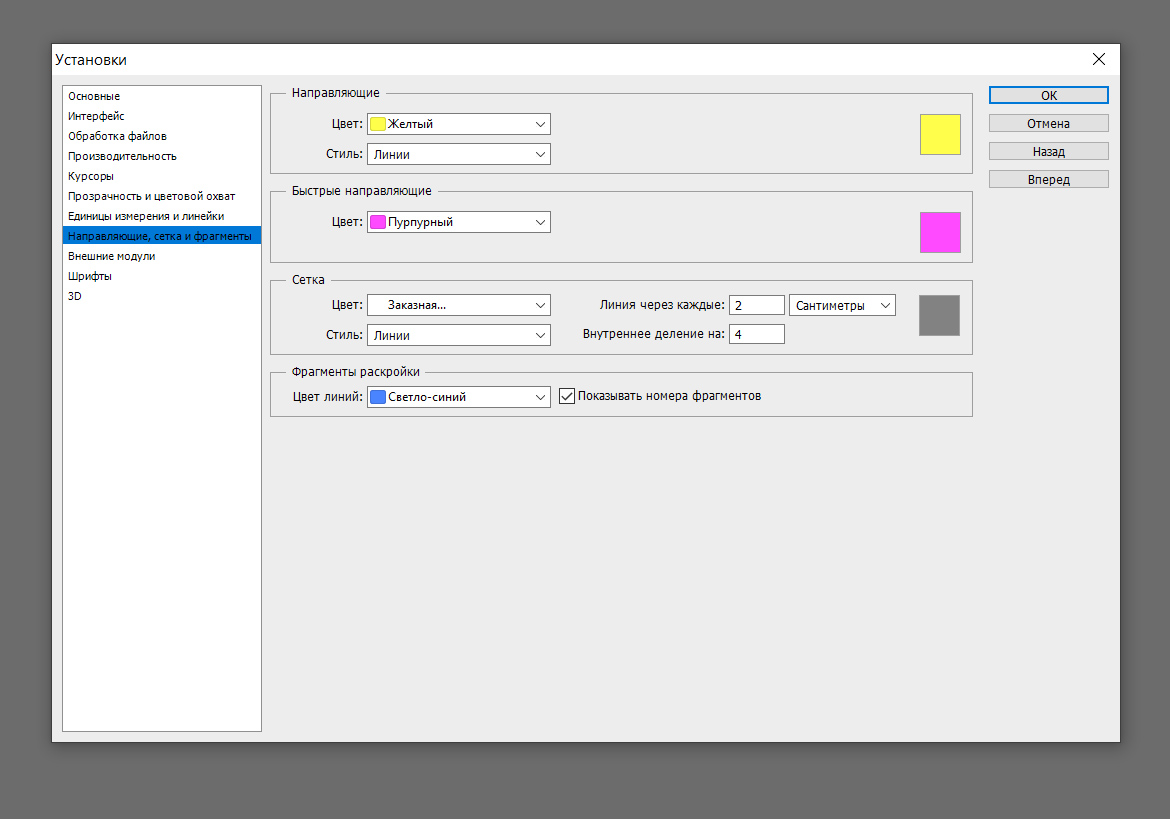The width and height of the screenshot is (1170, 819).
Task: Select 'Основные' in the settings list
Action: pyautogui.click(x=94, y=96)
